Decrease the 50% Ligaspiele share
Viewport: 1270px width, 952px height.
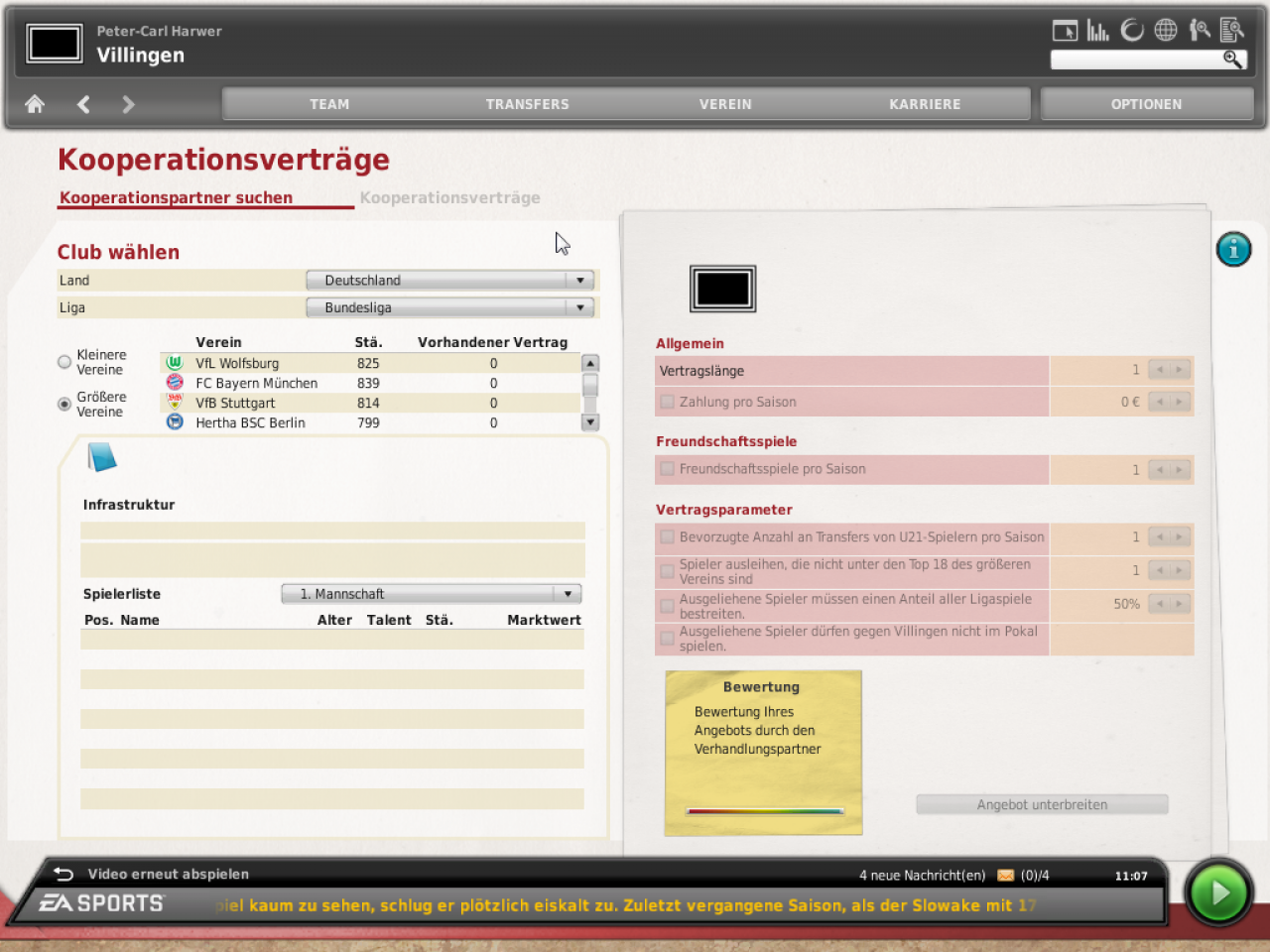[x=1159, y=603]
